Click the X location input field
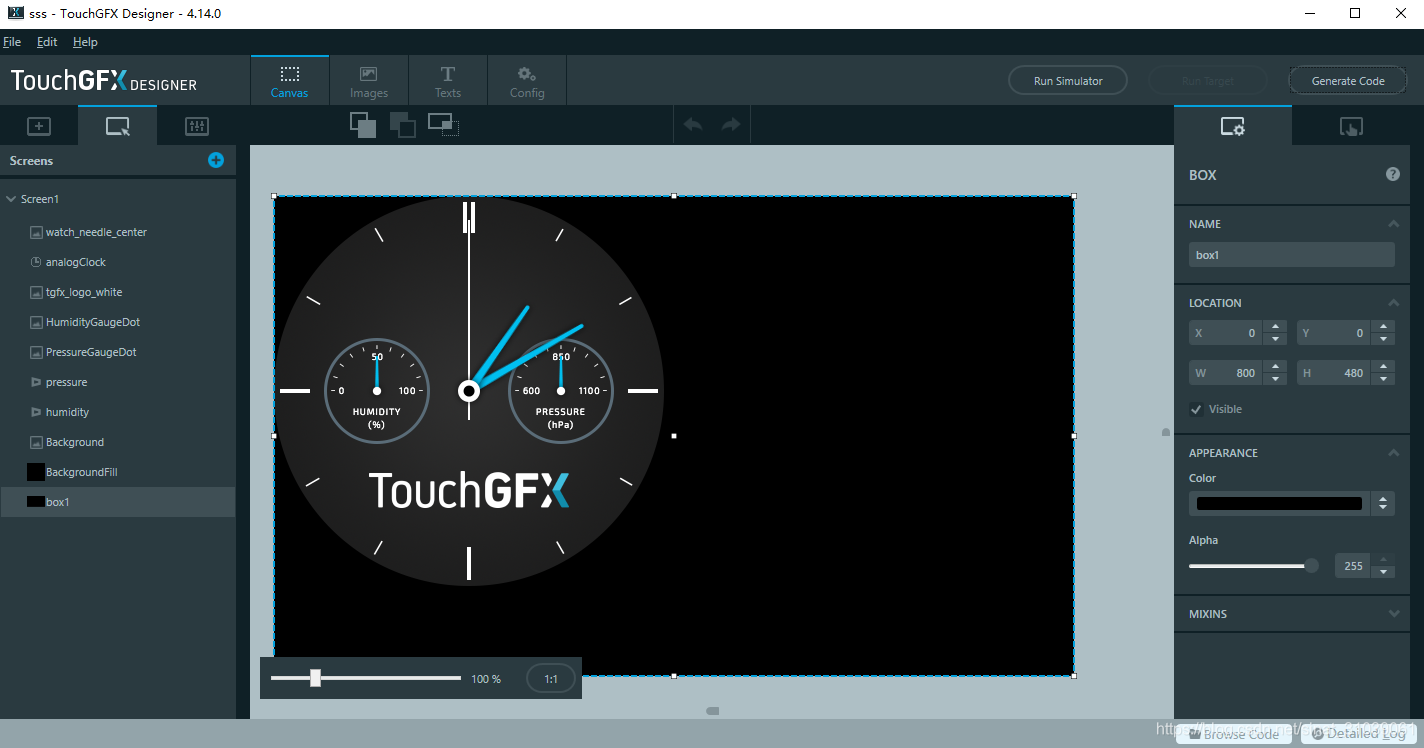 (1227, 333)
